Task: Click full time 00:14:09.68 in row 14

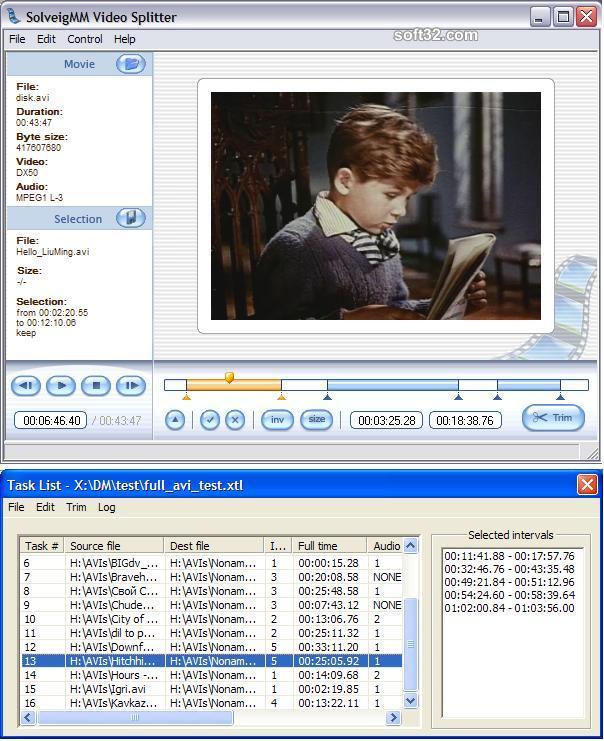Action: tap(328, 675)
